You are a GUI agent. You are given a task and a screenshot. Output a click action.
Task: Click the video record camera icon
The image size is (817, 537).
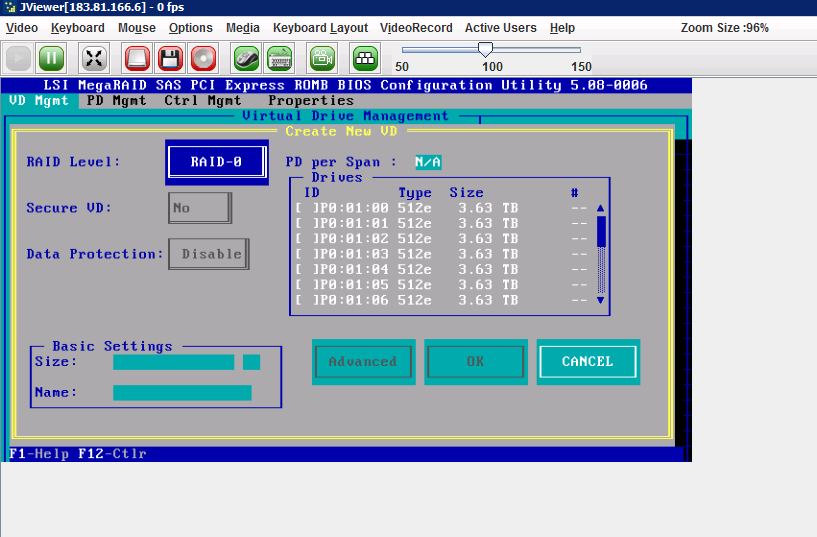pos(322,58)
